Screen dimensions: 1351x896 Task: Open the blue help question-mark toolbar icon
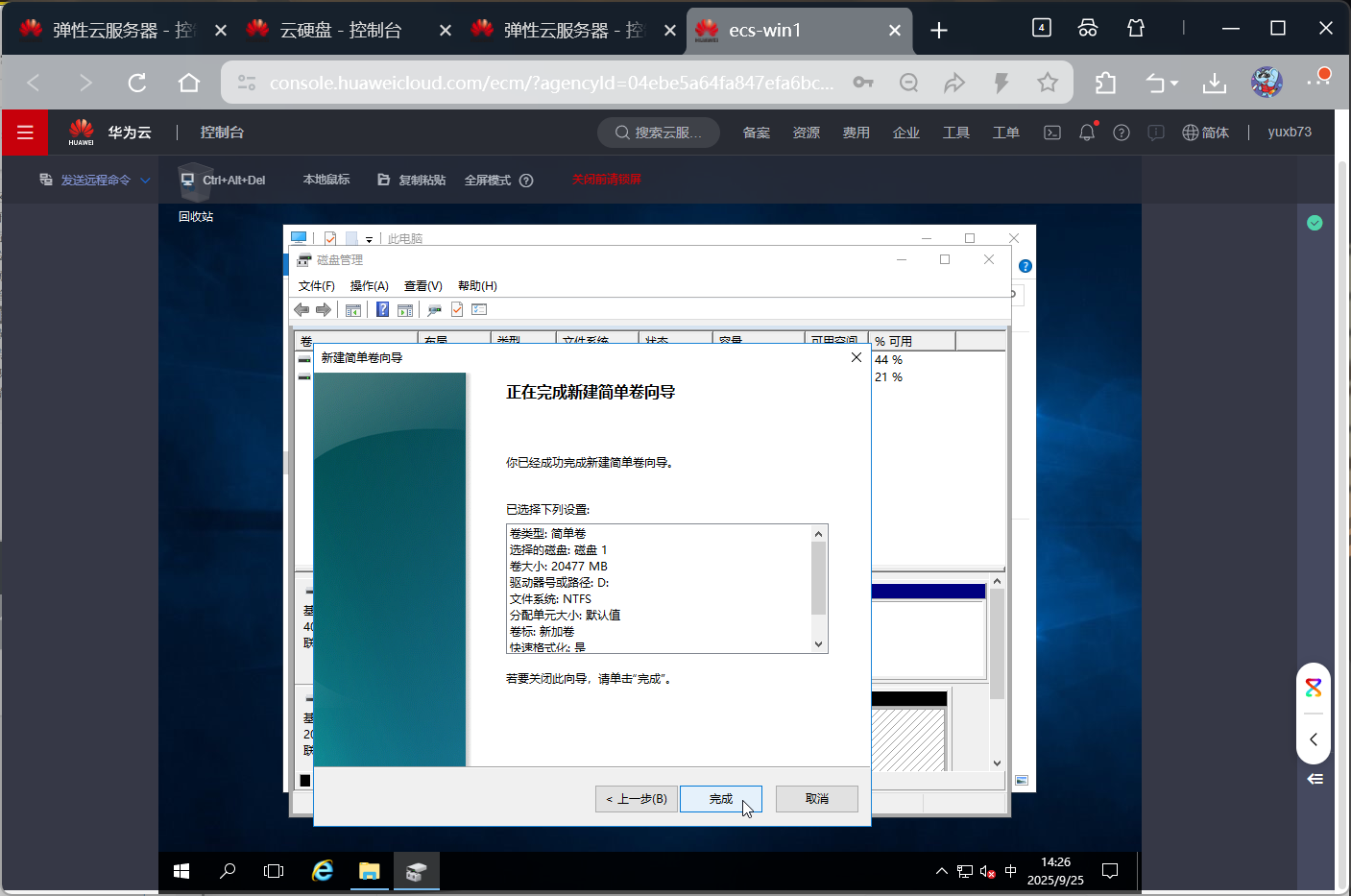(382, 309)
